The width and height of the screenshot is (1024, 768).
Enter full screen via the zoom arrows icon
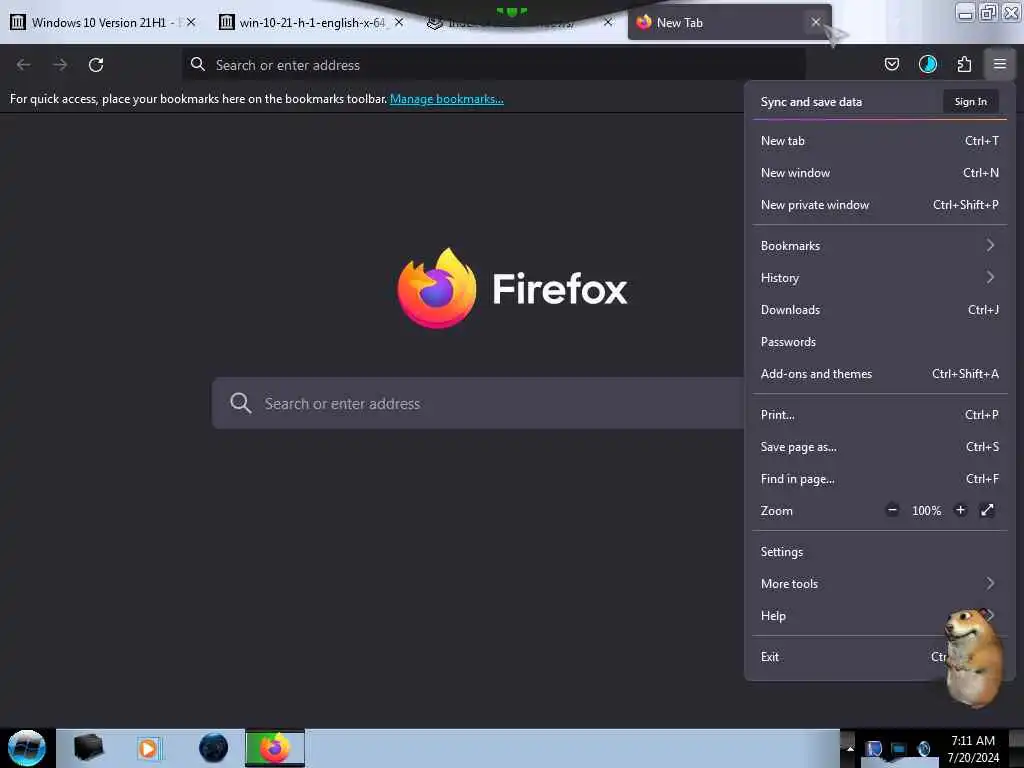(987, 510)
